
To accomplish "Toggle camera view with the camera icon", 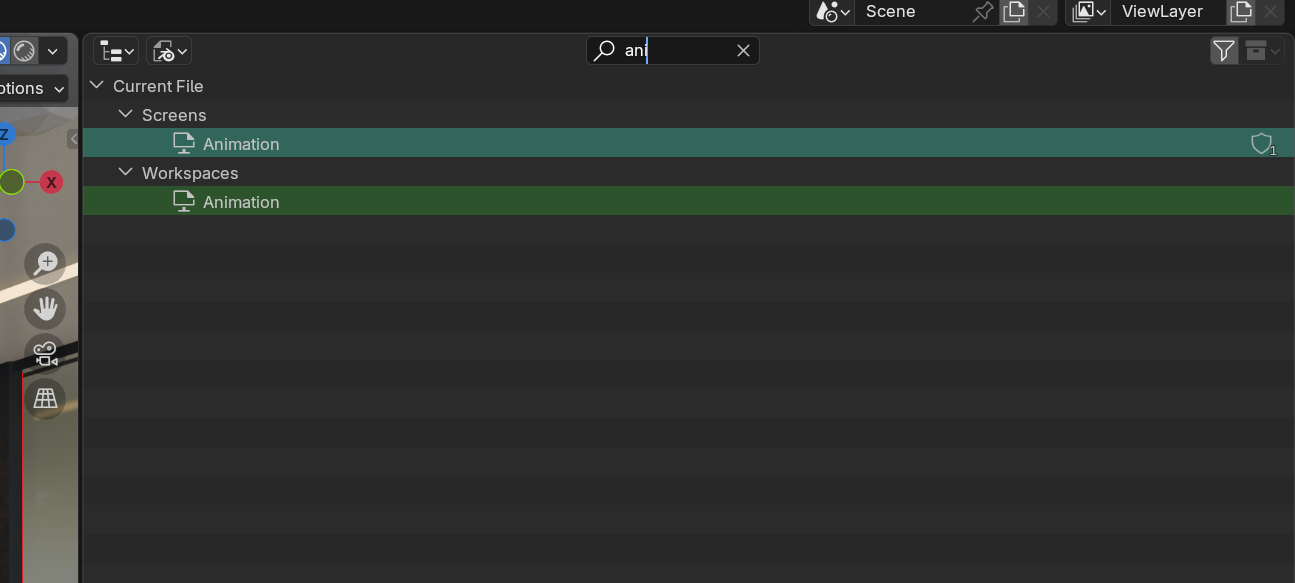I will [46, 353].
